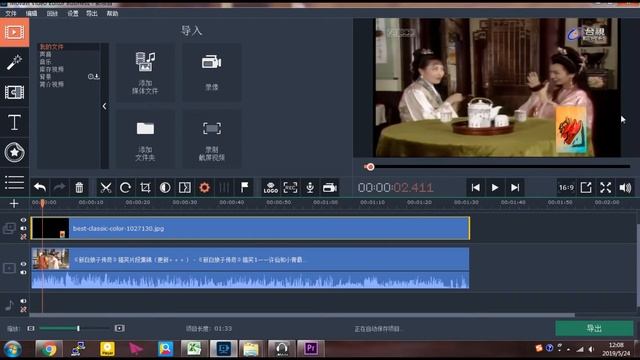
Task: Open the More tools list icon
Action: pos(14,182)
